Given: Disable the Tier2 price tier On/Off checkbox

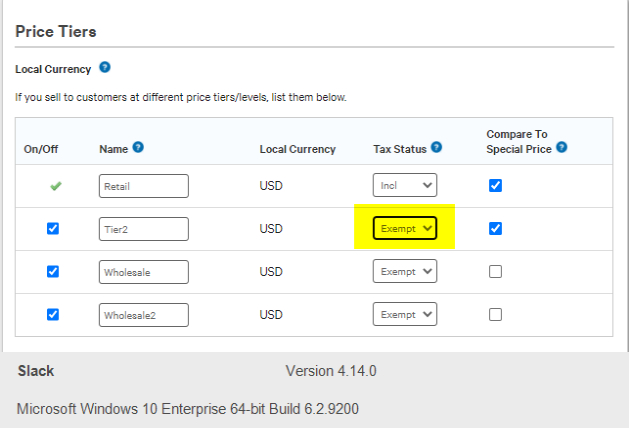Looking at the screenshot, I should pyautogui.click(x=53, y=229).
